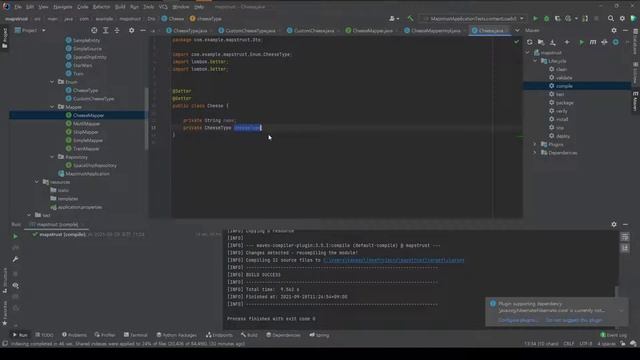Screen dimensions: 640x360
Task: Open the VCS menu
Action: (x=163, y=7)
